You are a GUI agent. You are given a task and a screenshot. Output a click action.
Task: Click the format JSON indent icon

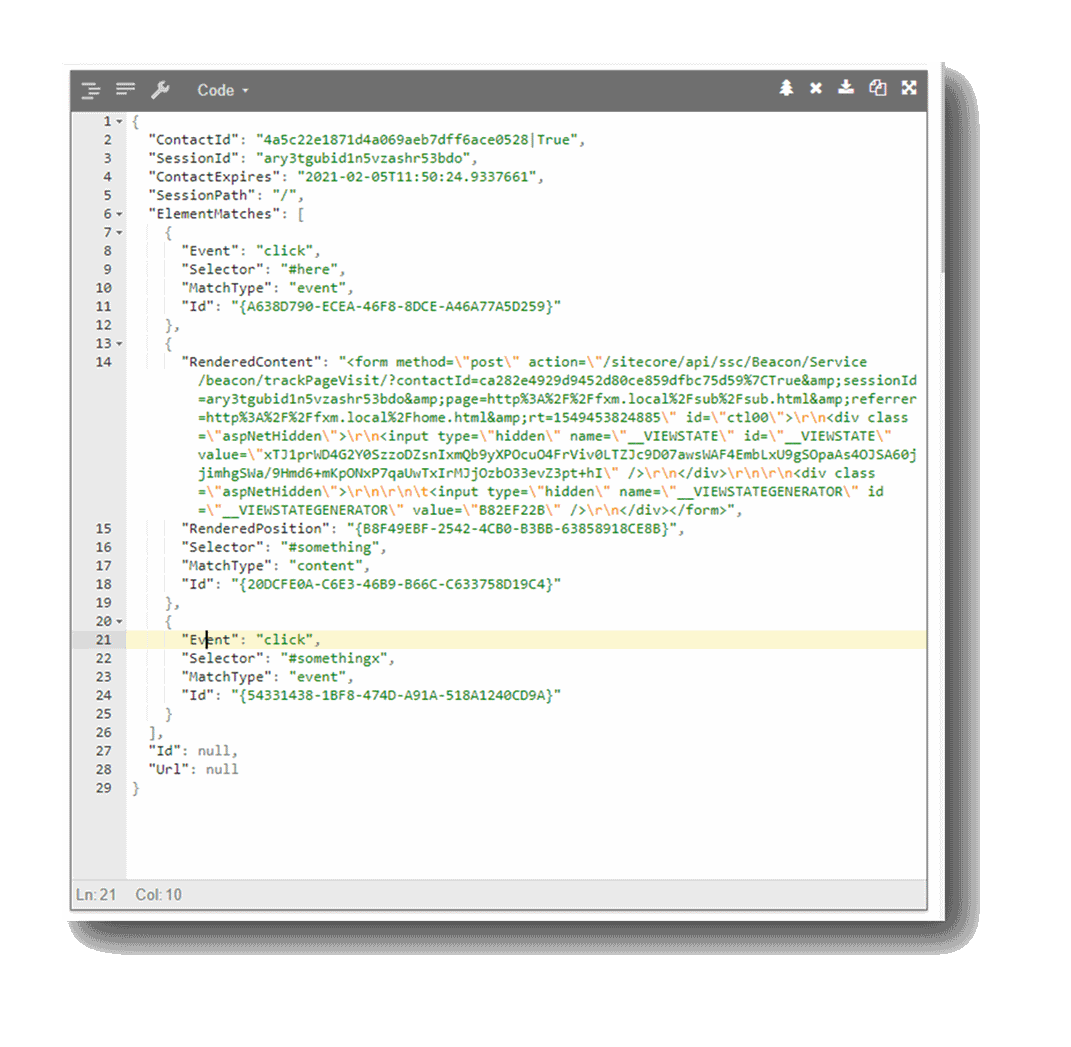coord(91,90)
